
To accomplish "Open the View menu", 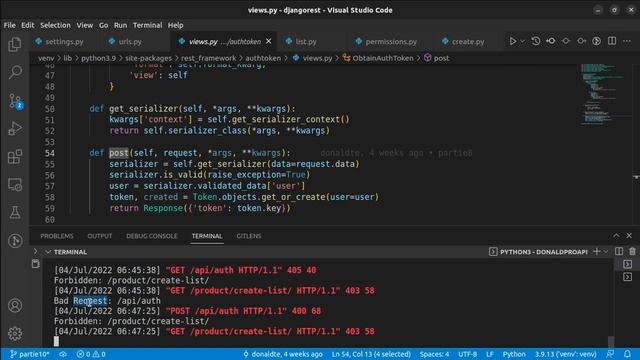I will [84, 25].
